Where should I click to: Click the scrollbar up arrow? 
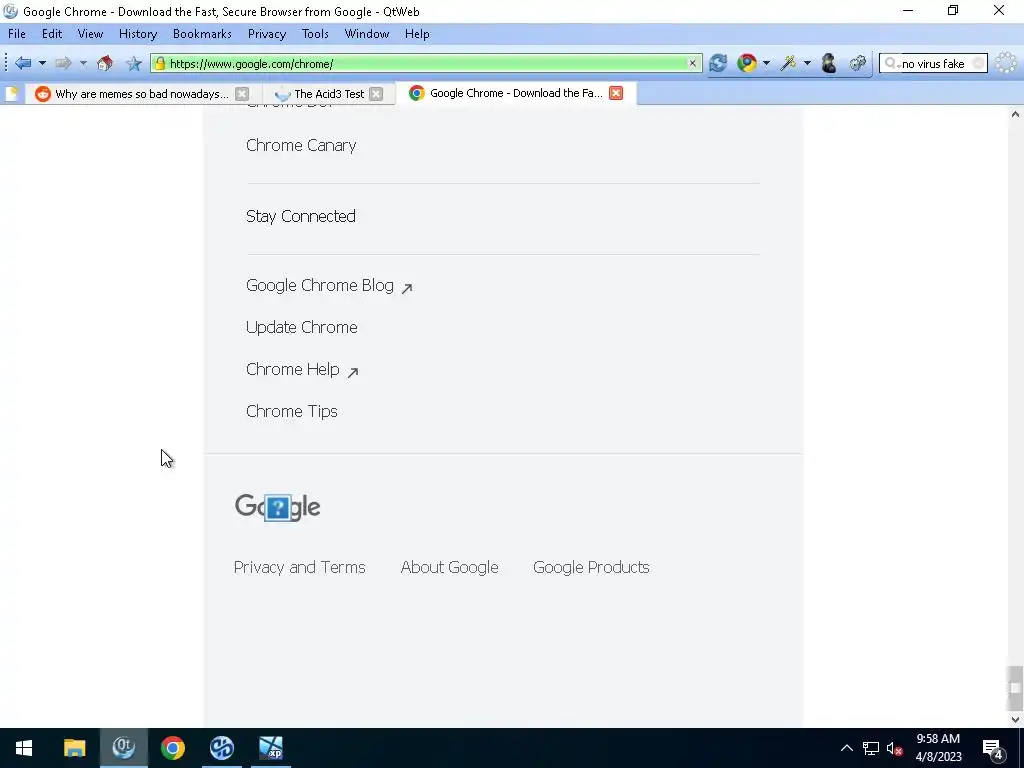click(1015, 114)
